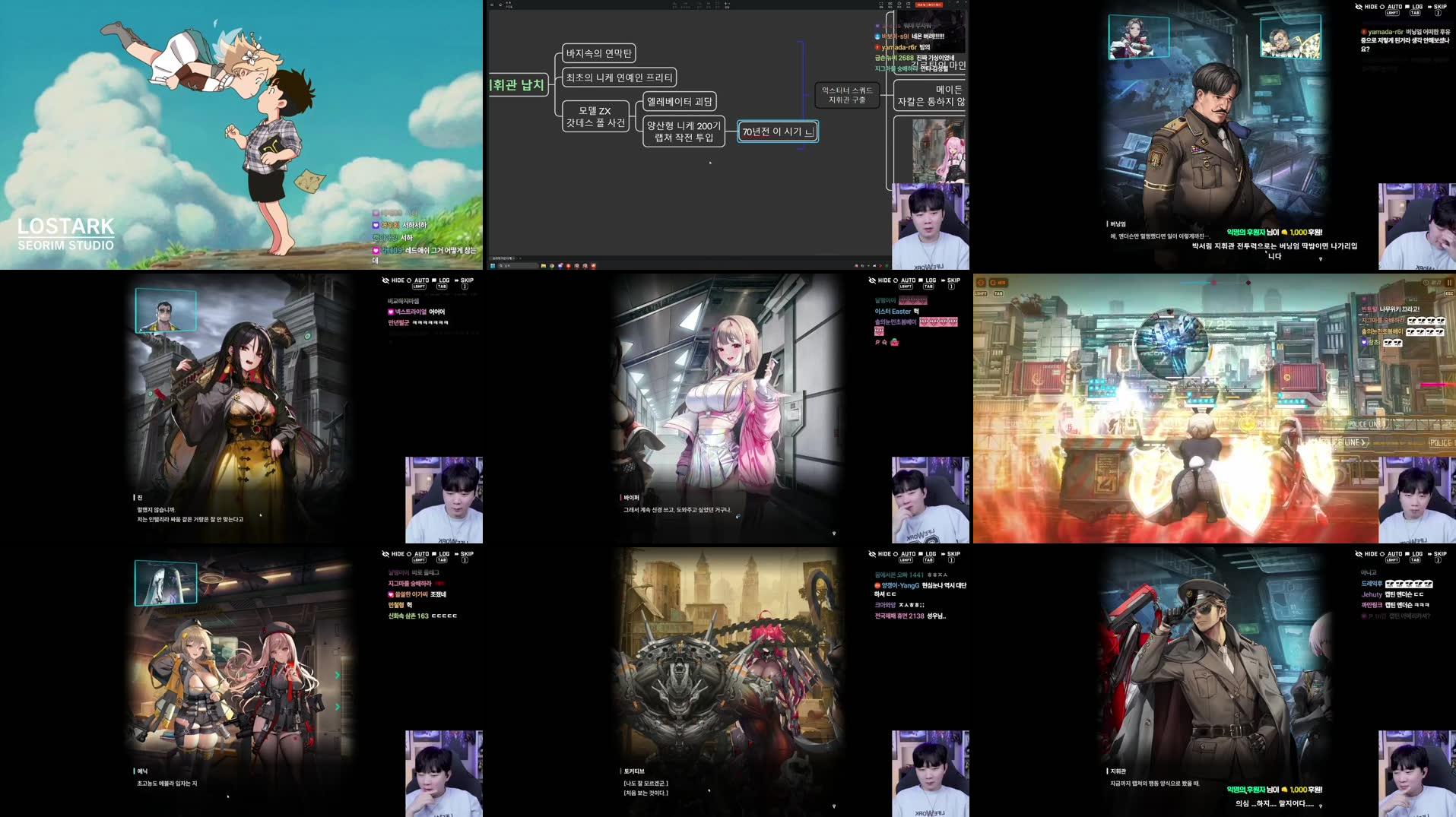Expand the 지휘관 납치 branch node
The width and height of the screenshot is (1456, 817).
click(x=519, y=85)
